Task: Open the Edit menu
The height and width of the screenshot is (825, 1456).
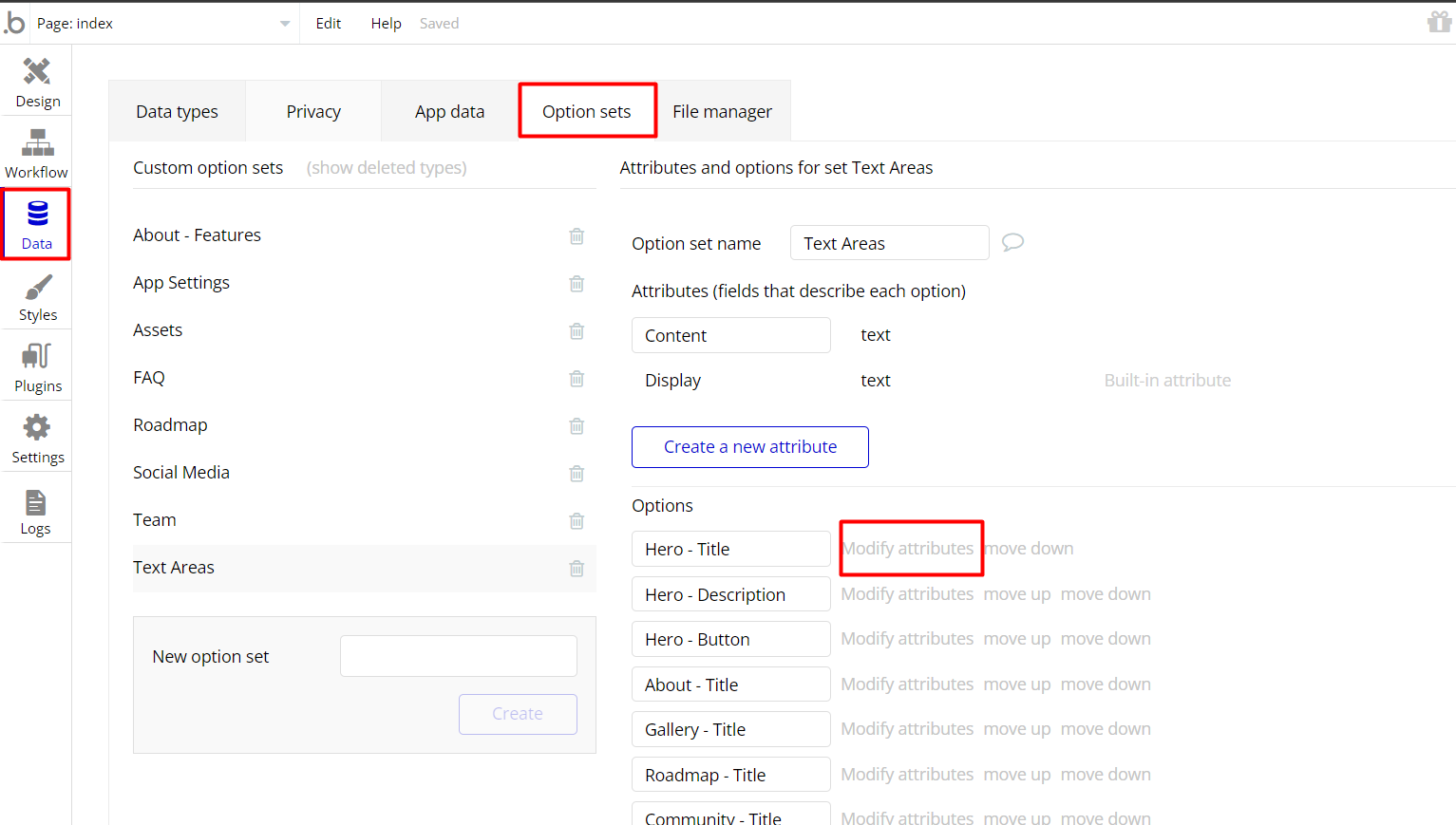Action: tap(329, 24)
